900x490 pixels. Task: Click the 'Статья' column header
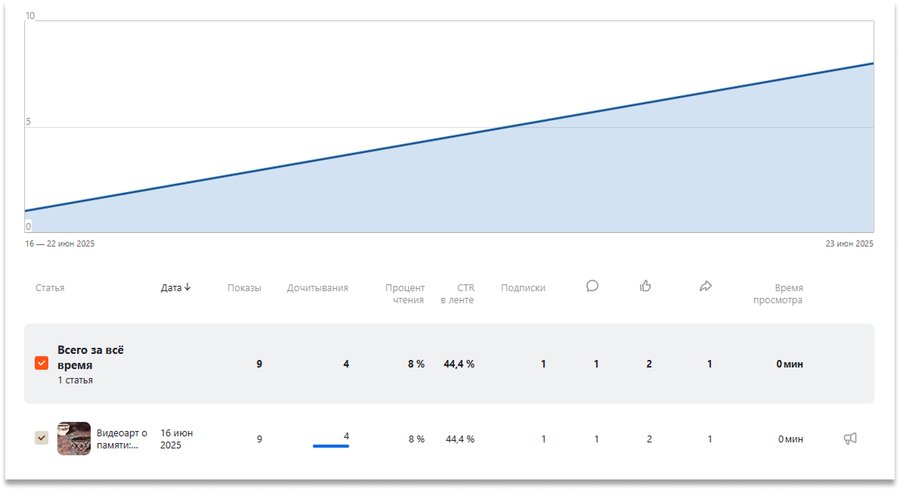50,287
